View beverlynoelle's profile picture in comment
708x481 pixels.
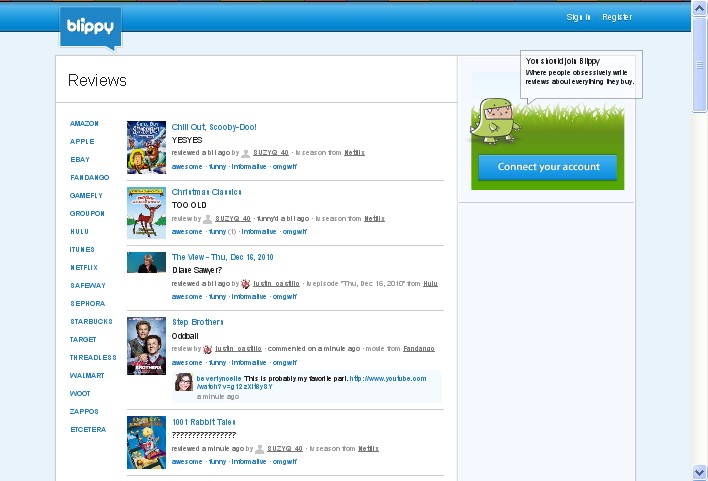coord(184,382)
